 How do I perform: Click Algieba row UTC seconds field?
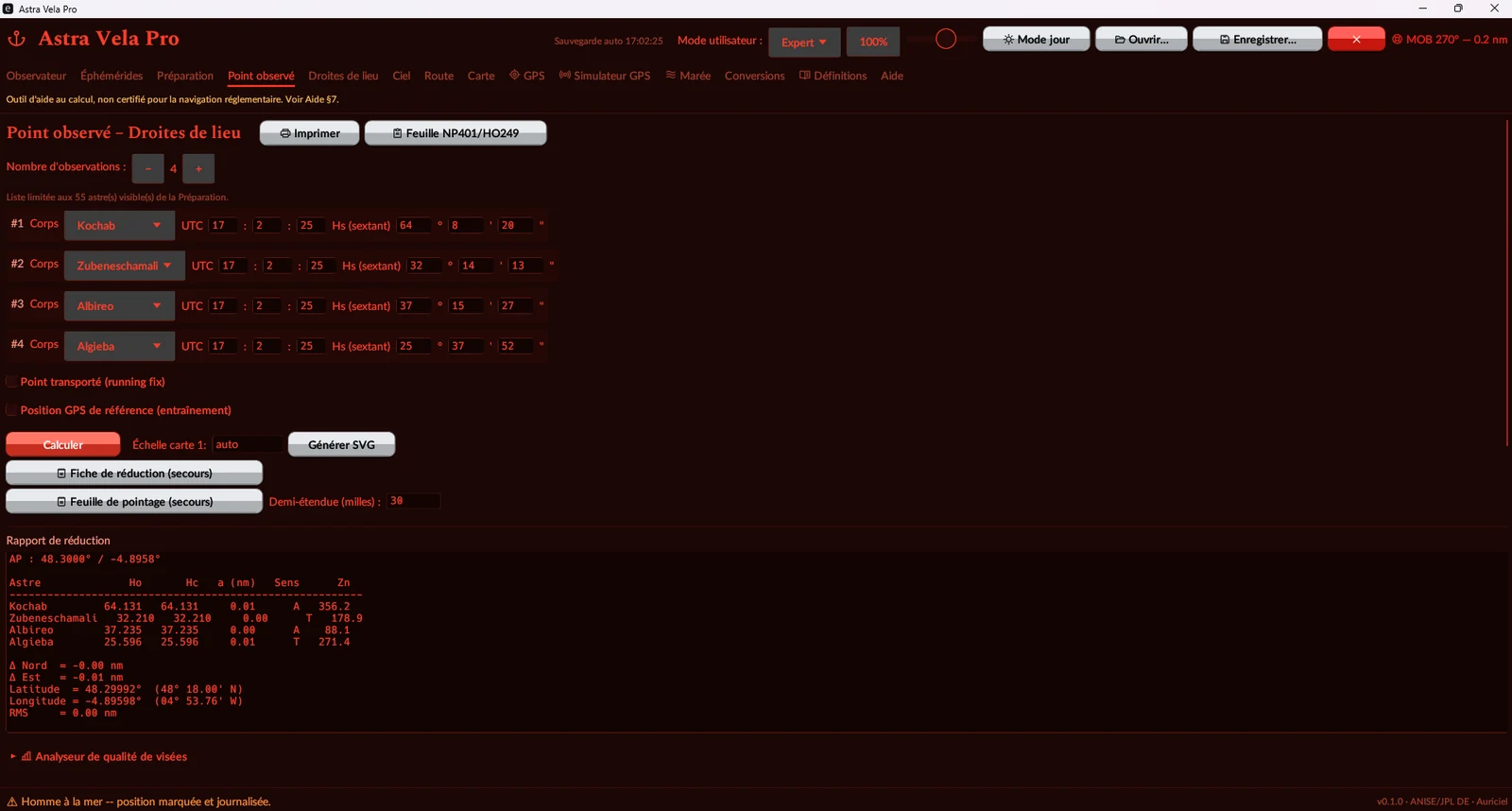click(x=311, y=346)
